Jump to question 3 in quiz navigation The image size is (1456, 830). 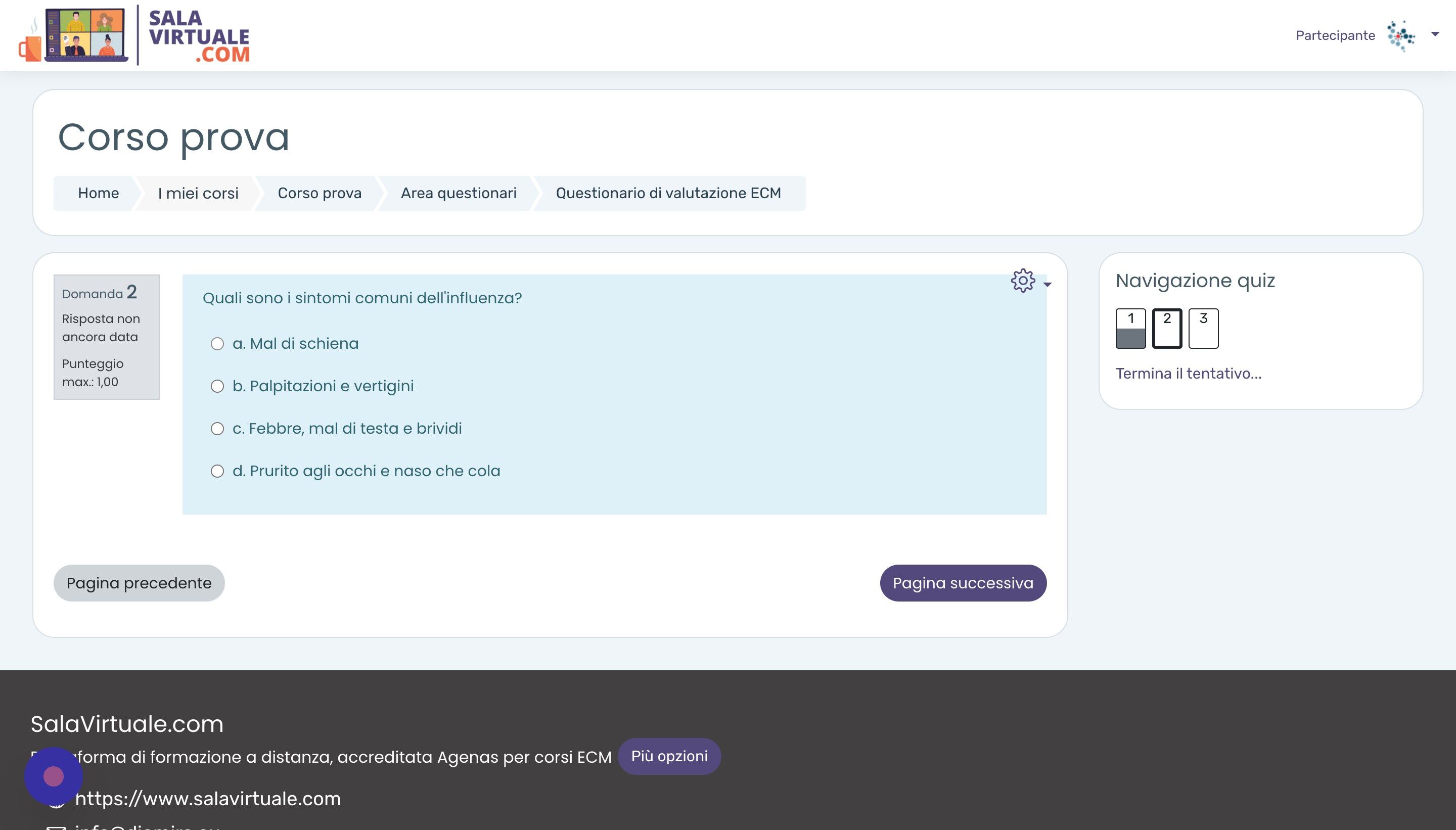coord(1203,329)
